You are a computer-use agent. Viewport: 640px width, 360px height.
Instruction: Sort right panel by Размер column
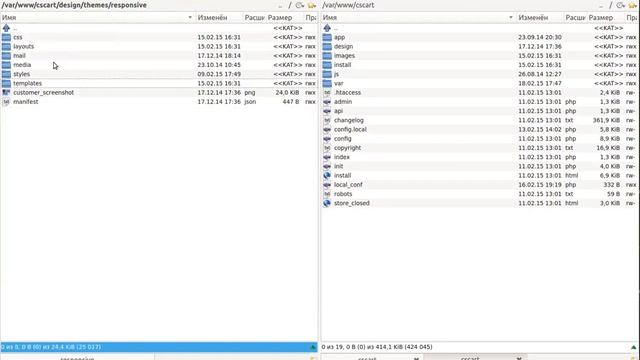pyautogui.click(x=606, y=18)
